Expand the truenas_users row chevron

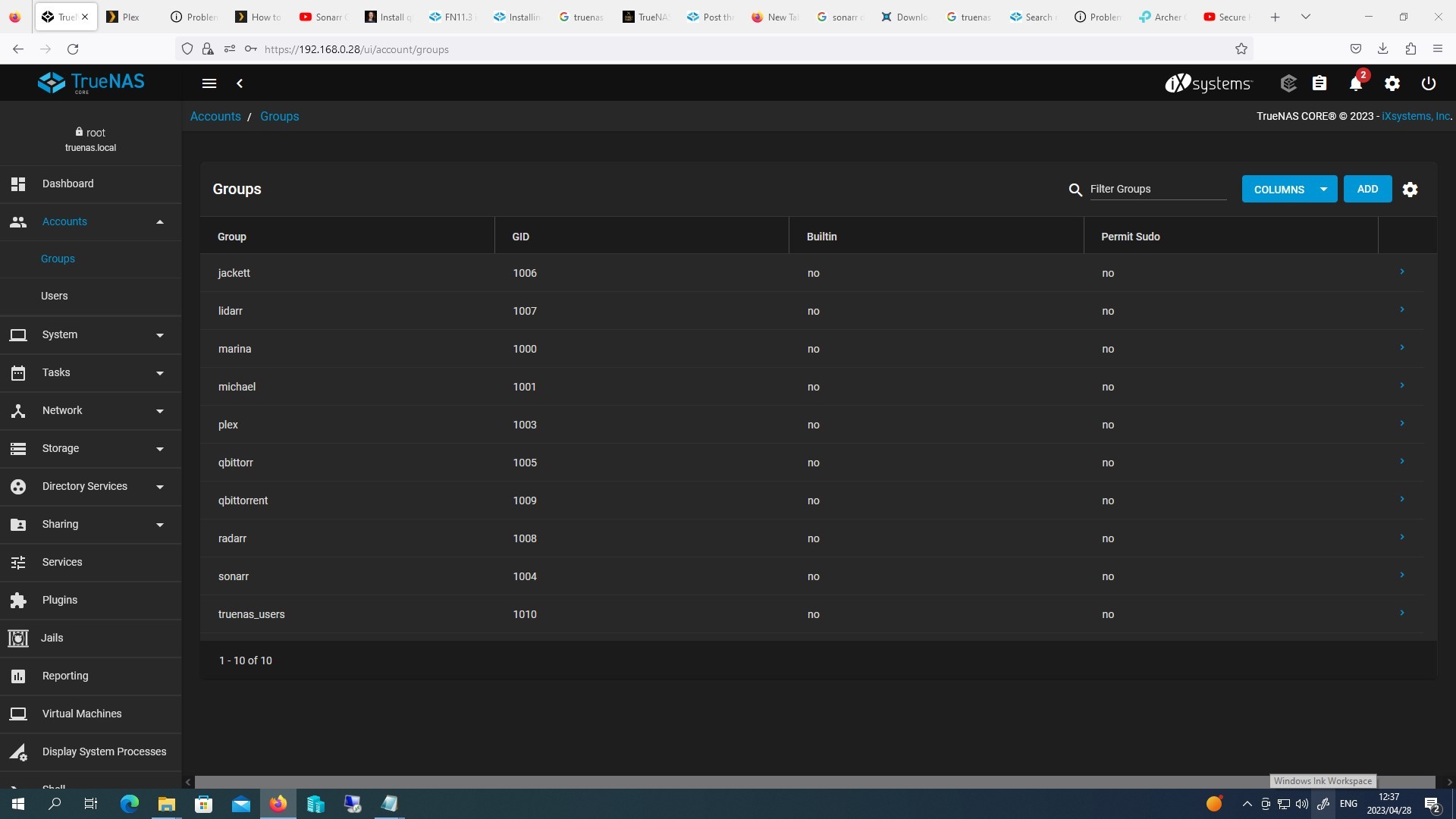pyautogui.click(x=1402, y=613)
